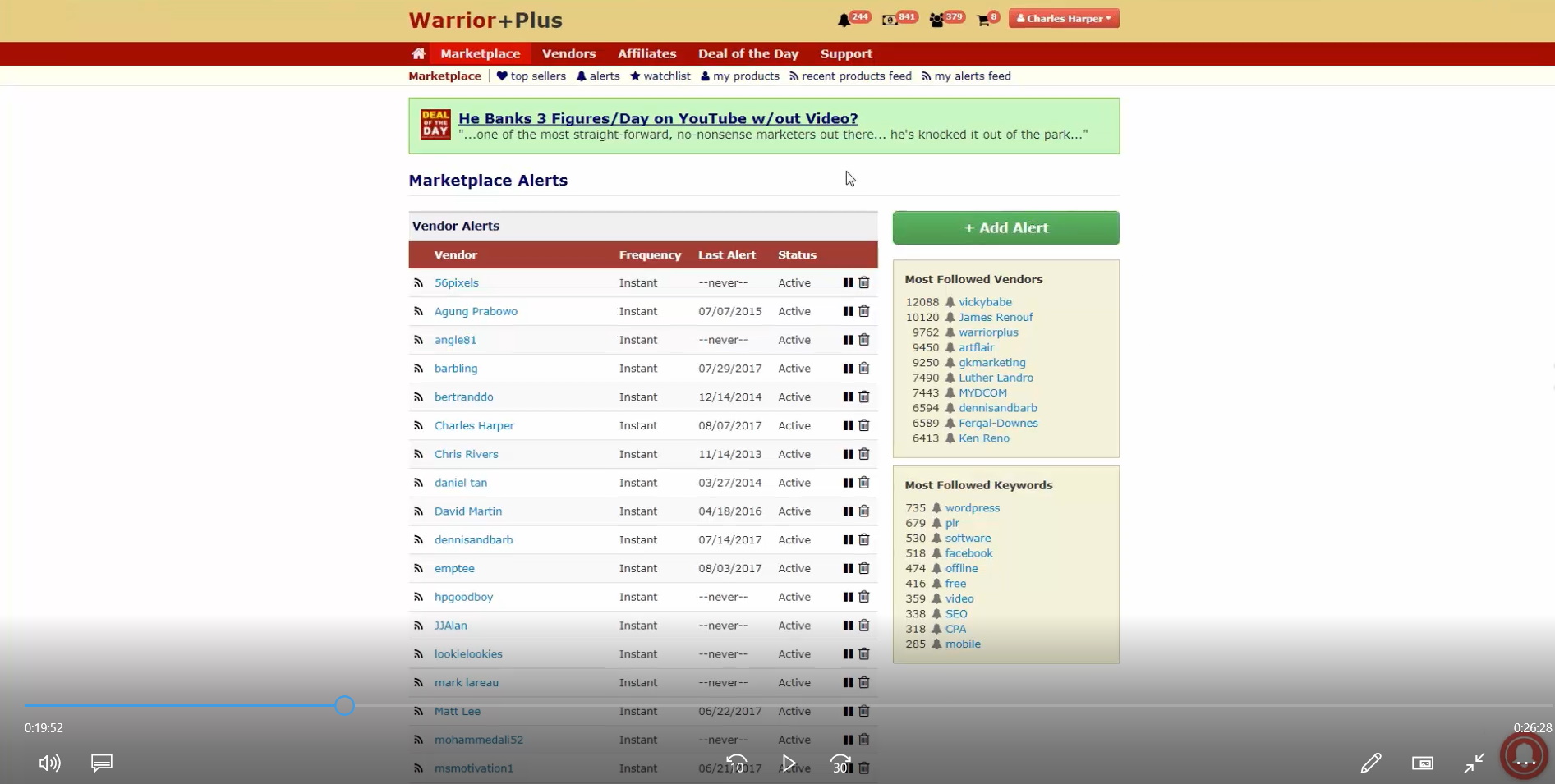
Task: Follow the artflair vendor bell icon
Action: pyautogui.click(x=950, y=347)
